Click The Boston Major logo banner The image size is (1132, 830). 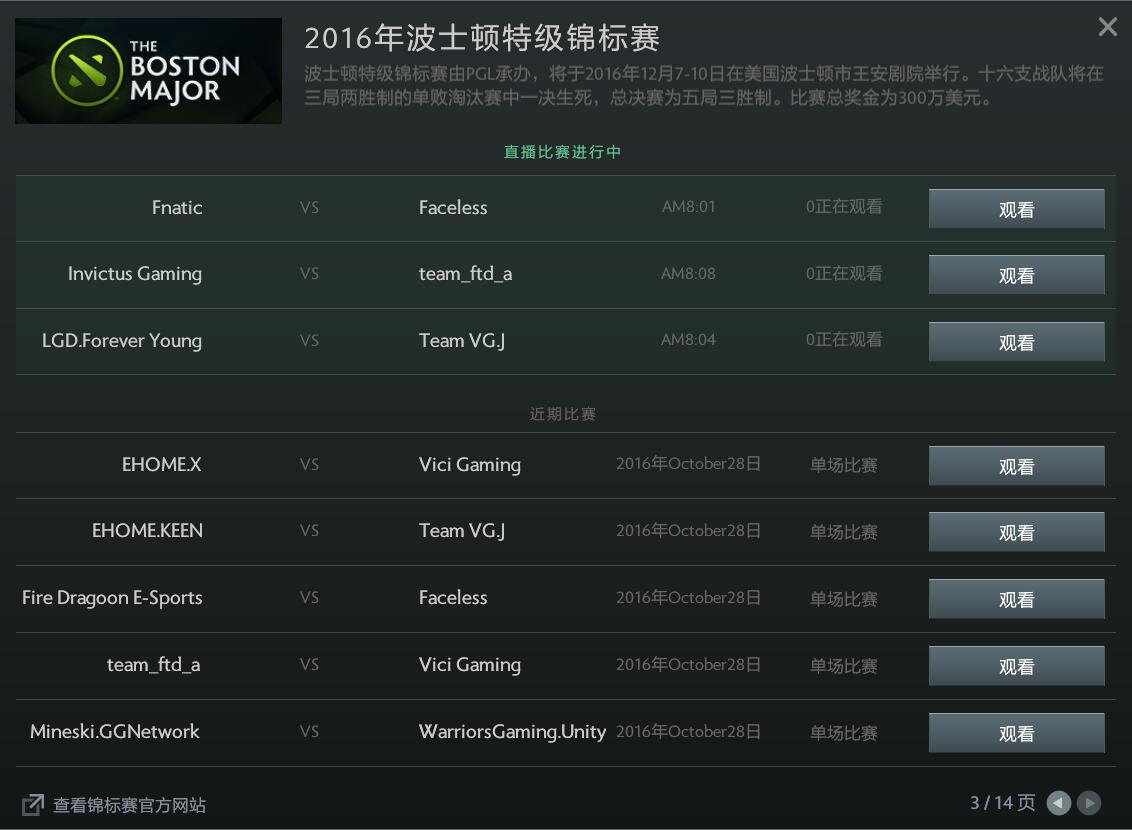148,71
